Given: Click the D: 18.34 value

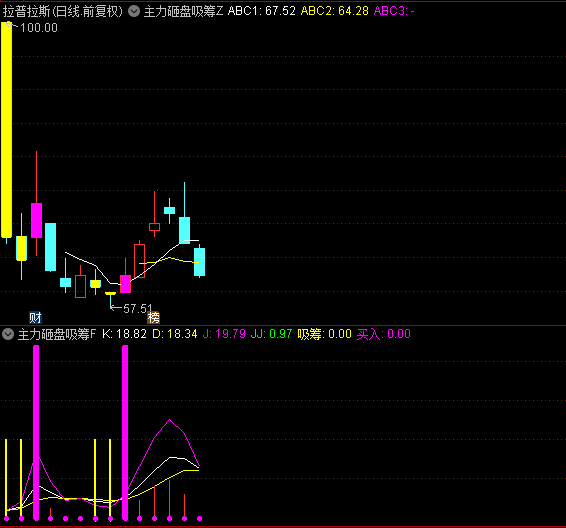Looking at the screenshot, I should pos(175,334).
